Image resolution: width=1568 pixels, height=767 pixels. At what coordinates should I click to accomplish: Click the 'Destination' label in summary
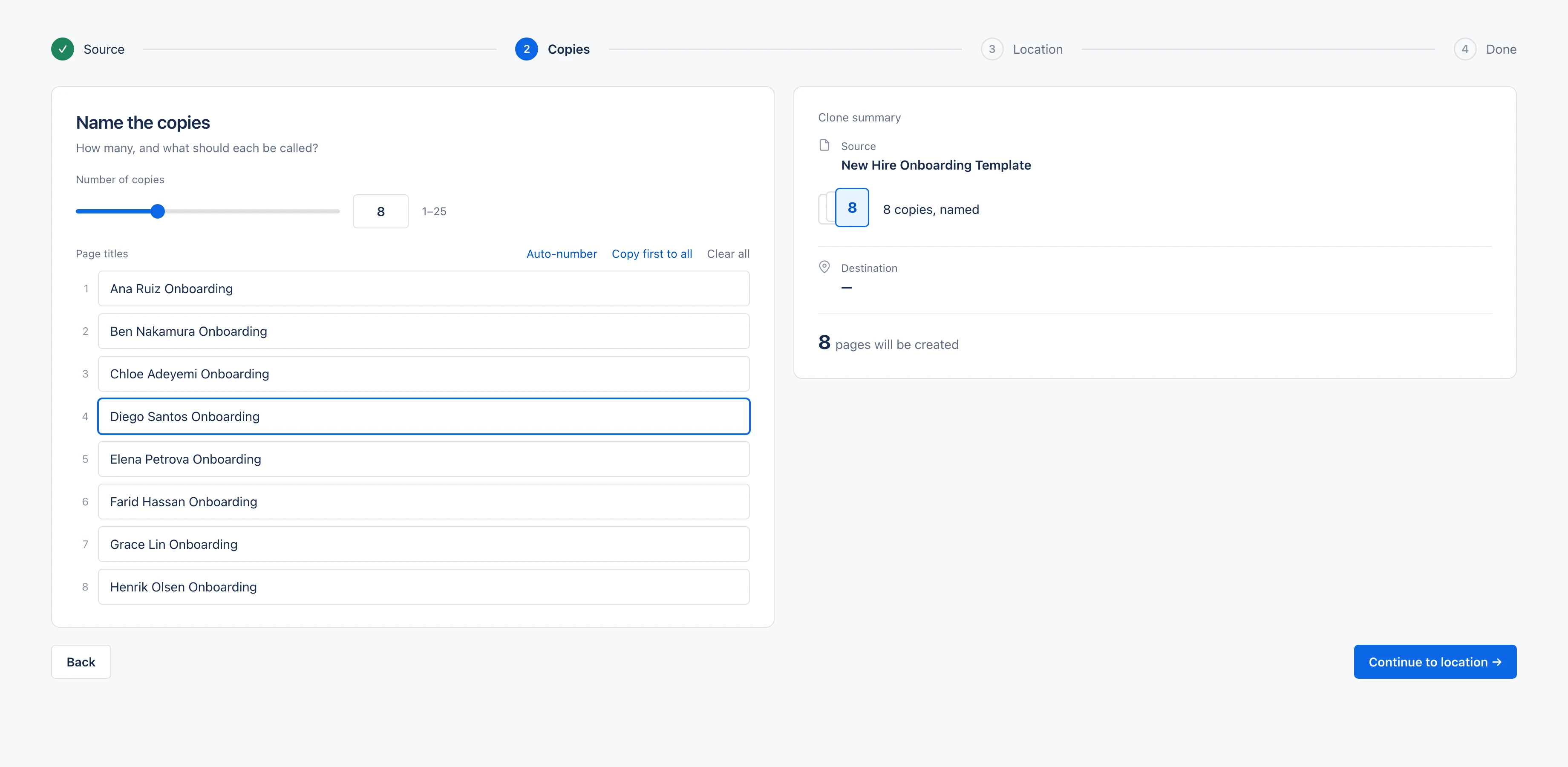coord(869,268)
